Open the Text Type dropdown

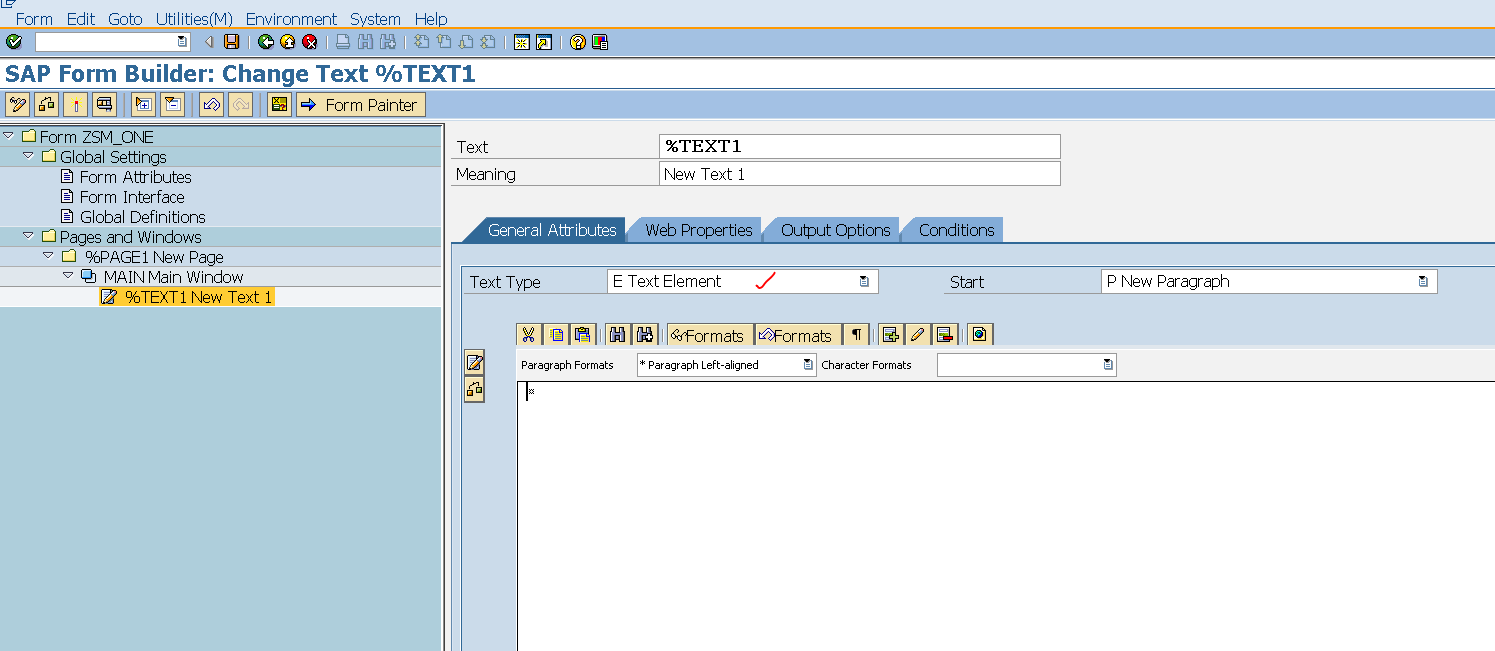[x=864, y=282]
